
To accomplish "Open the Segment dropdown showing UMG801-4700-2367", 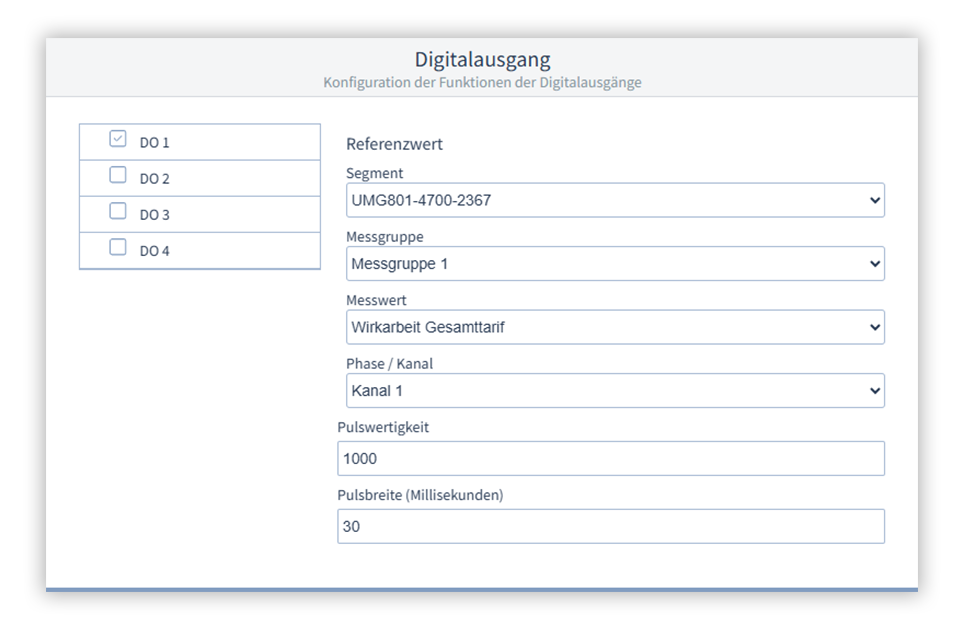I will pyautogui.click(x=600, y=200).
